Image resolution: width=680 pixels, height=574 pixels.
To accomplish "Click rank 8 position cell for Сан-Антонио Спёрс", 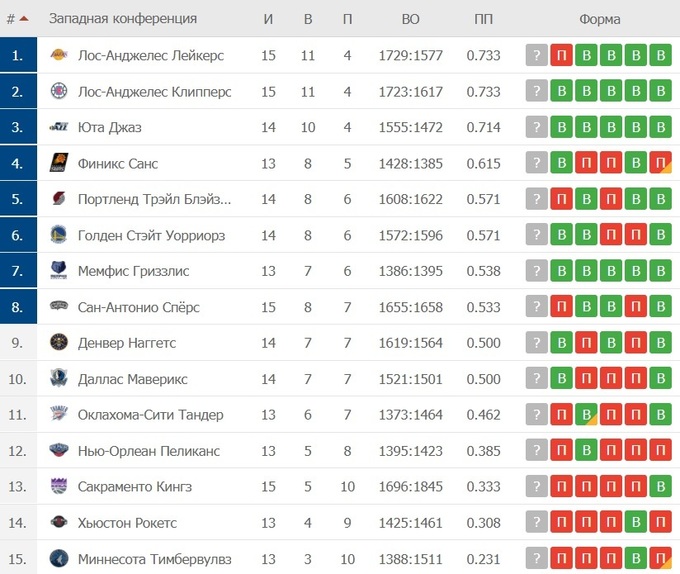I will point(18,307).
